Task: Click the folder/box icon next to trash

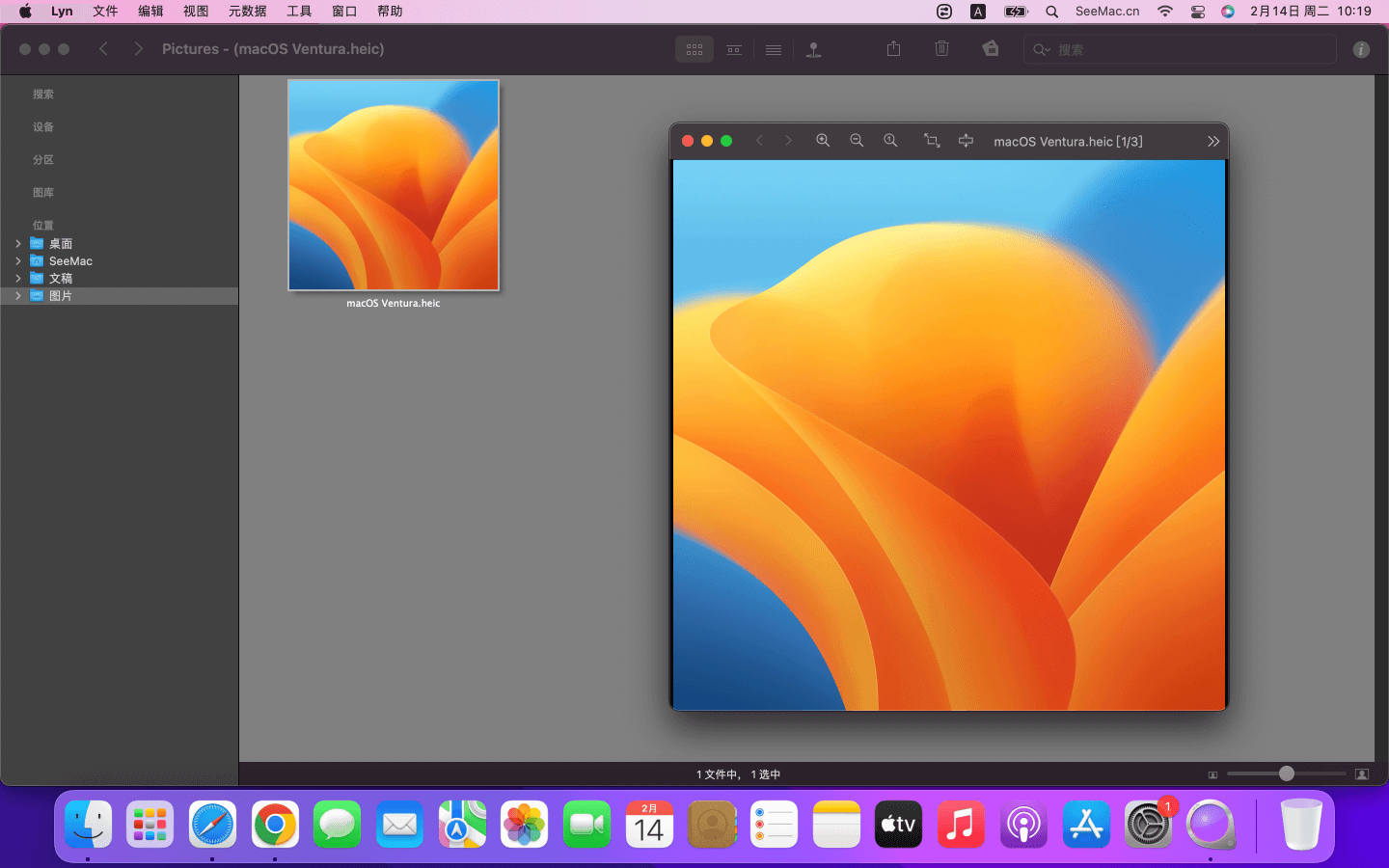Action: click(x=991, y=48)
